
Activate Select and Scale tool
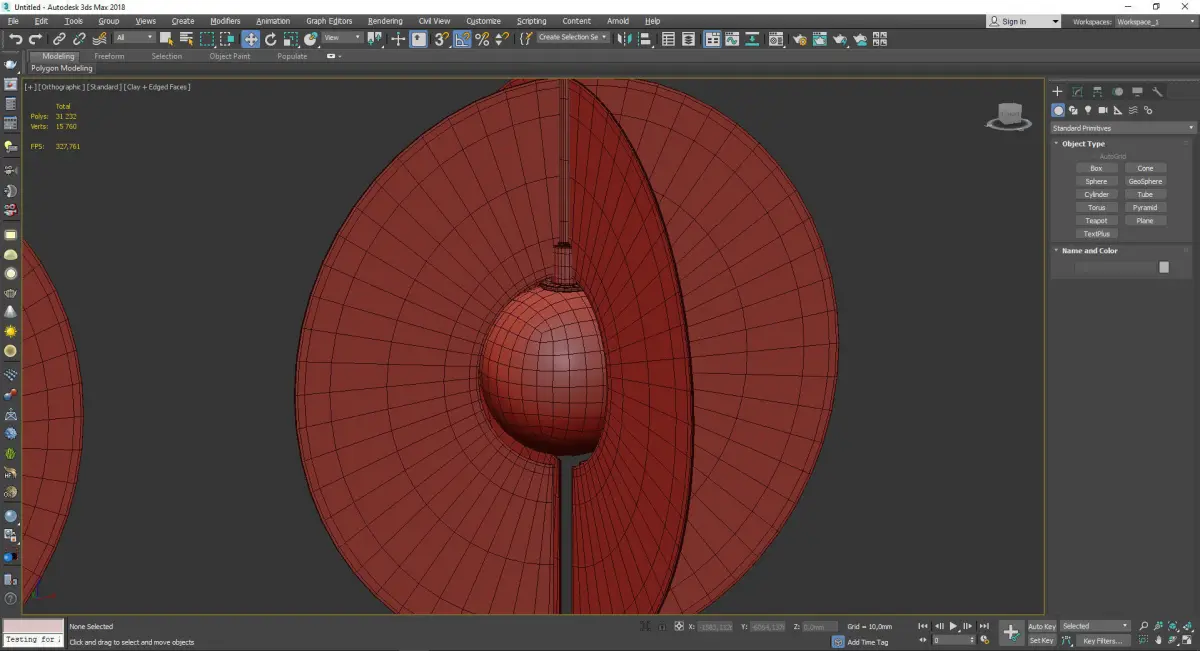(290, 39)
